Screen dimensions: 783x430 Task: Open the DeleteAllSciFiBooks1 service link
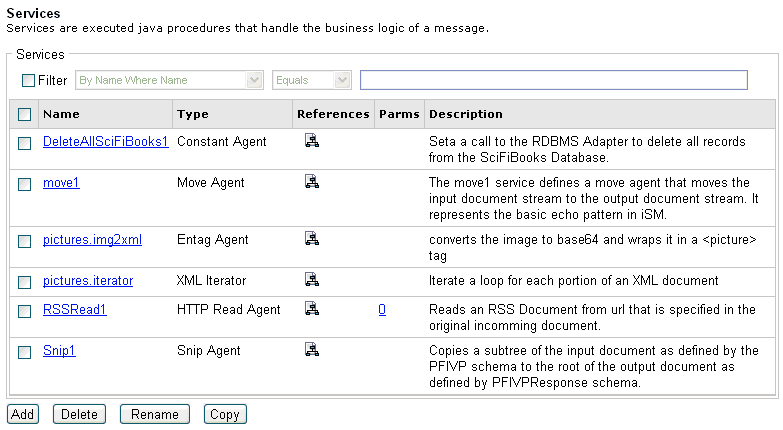(105, 141)
